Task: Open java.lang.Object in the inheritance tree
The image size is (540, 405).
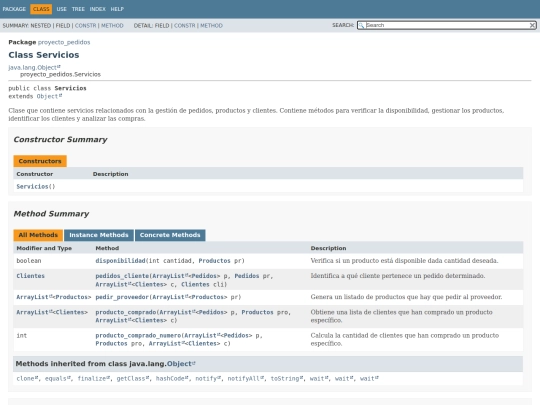Action: point(34,67)
